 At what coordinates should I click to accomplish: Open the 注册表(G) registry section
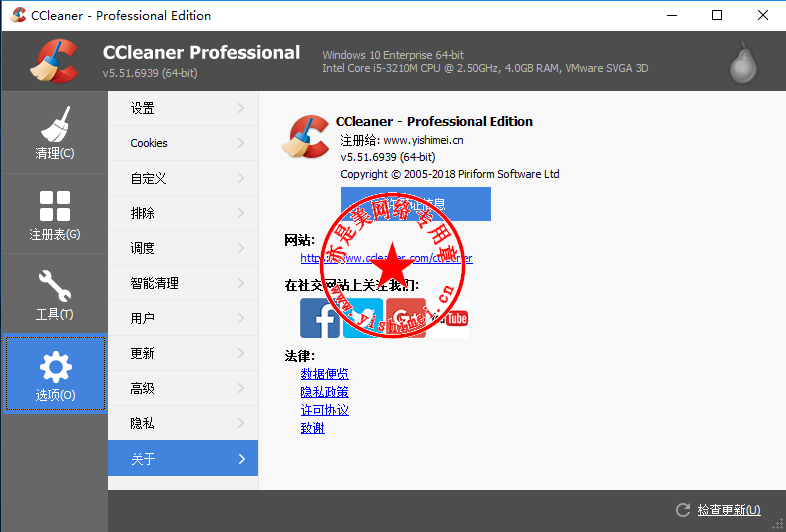pos(55,214)
